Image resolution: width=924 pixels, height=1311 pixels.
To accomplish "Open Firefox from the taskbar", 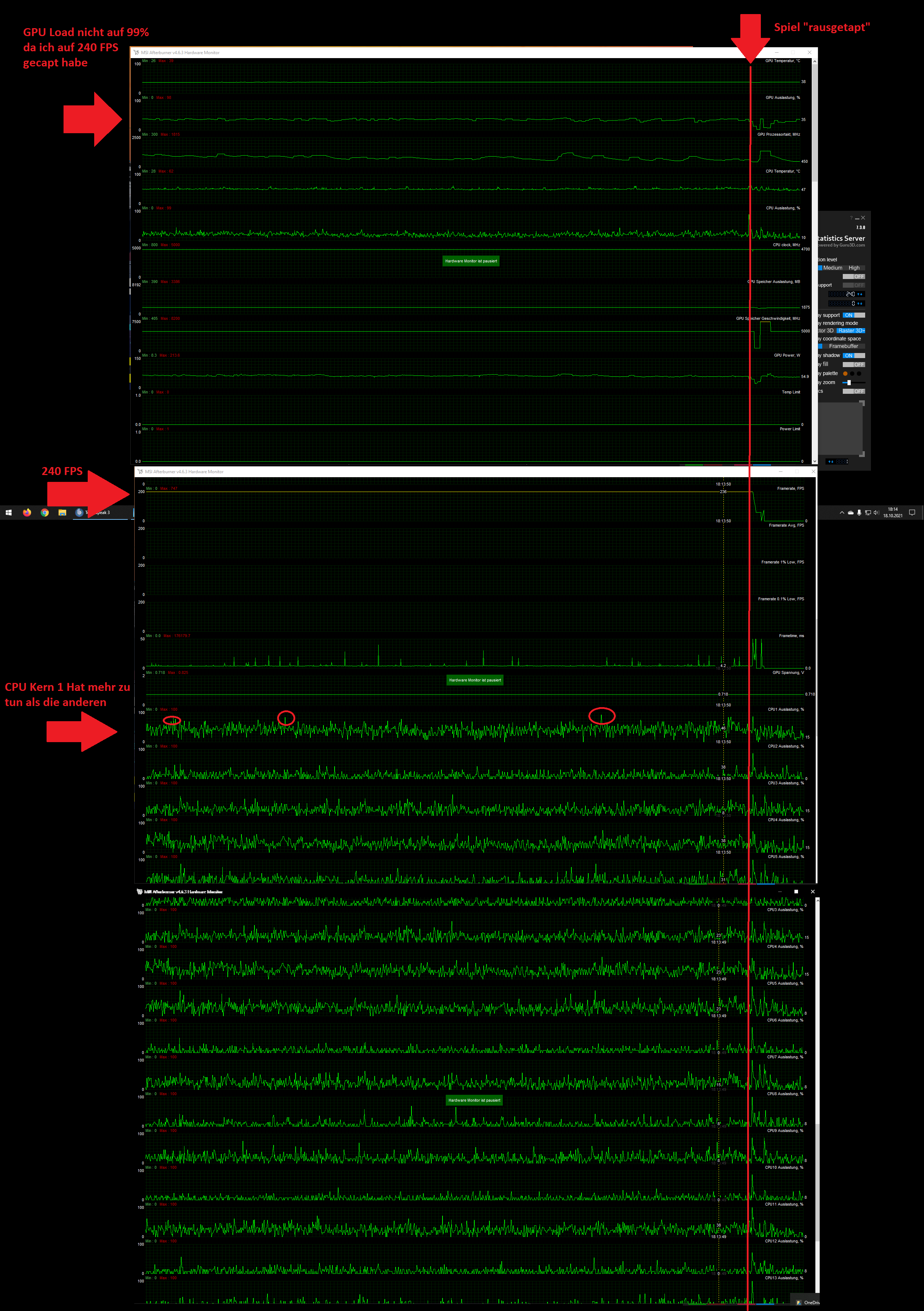I will (x=27, y=512).
